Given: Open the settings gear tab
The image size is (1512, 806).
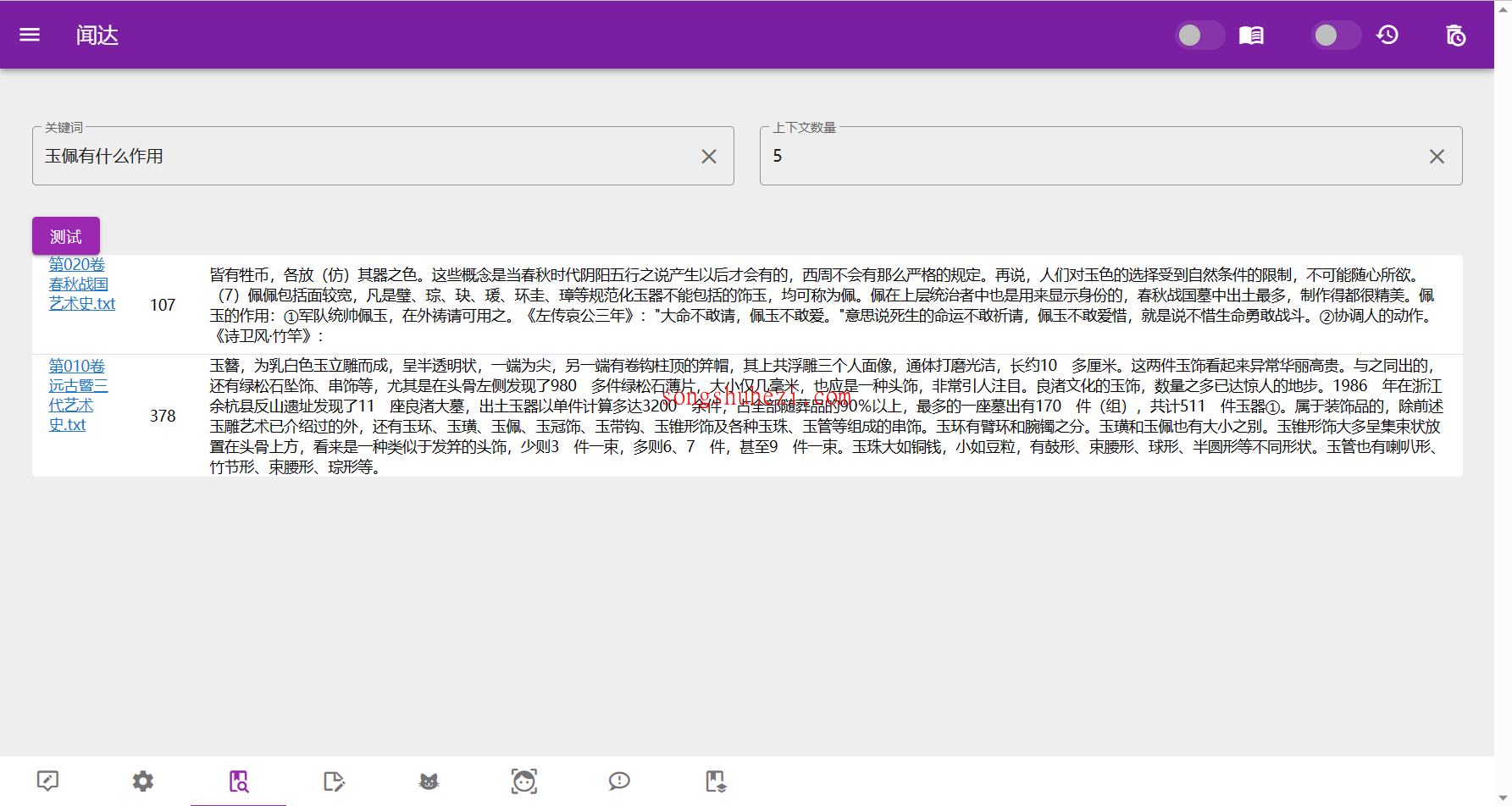Looking at the screenshot, I should pos(143,781).
